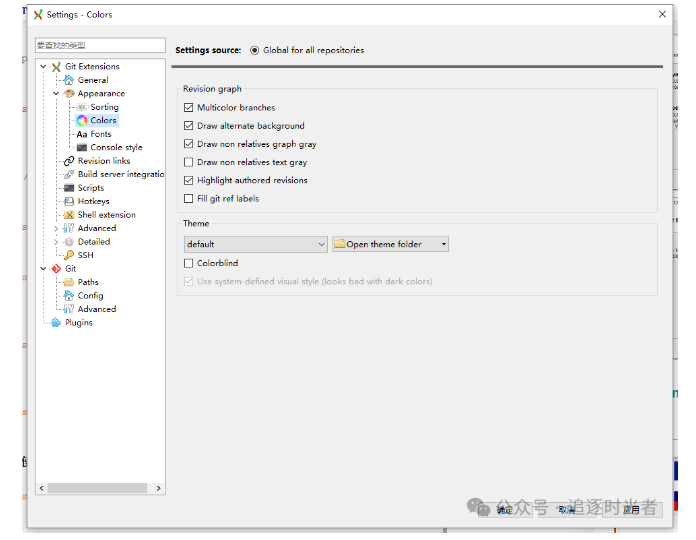Image resolution: width=696 pixels, height=540 pixels.
Task: Click the Aa Fonts icon
Action: pyautogui.click(x=82, y=134)
